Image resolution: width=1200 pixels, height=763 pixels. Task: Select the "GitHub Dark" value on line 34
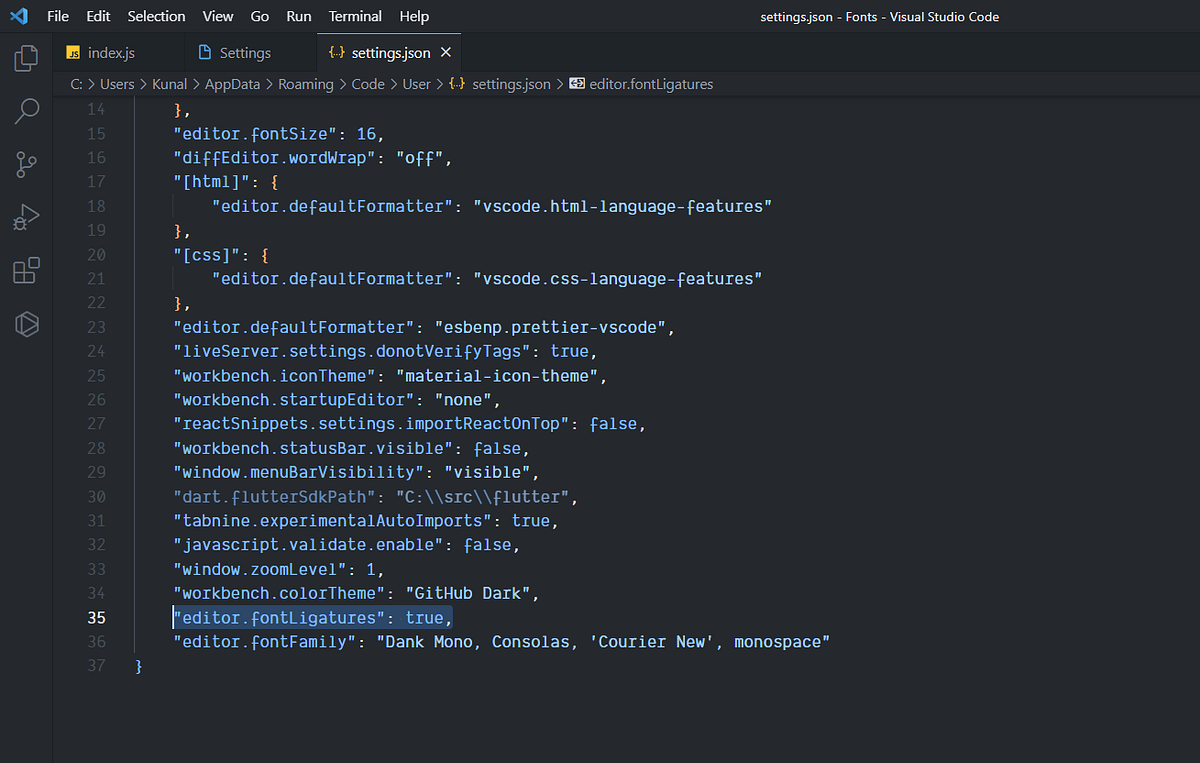[469, 593]
